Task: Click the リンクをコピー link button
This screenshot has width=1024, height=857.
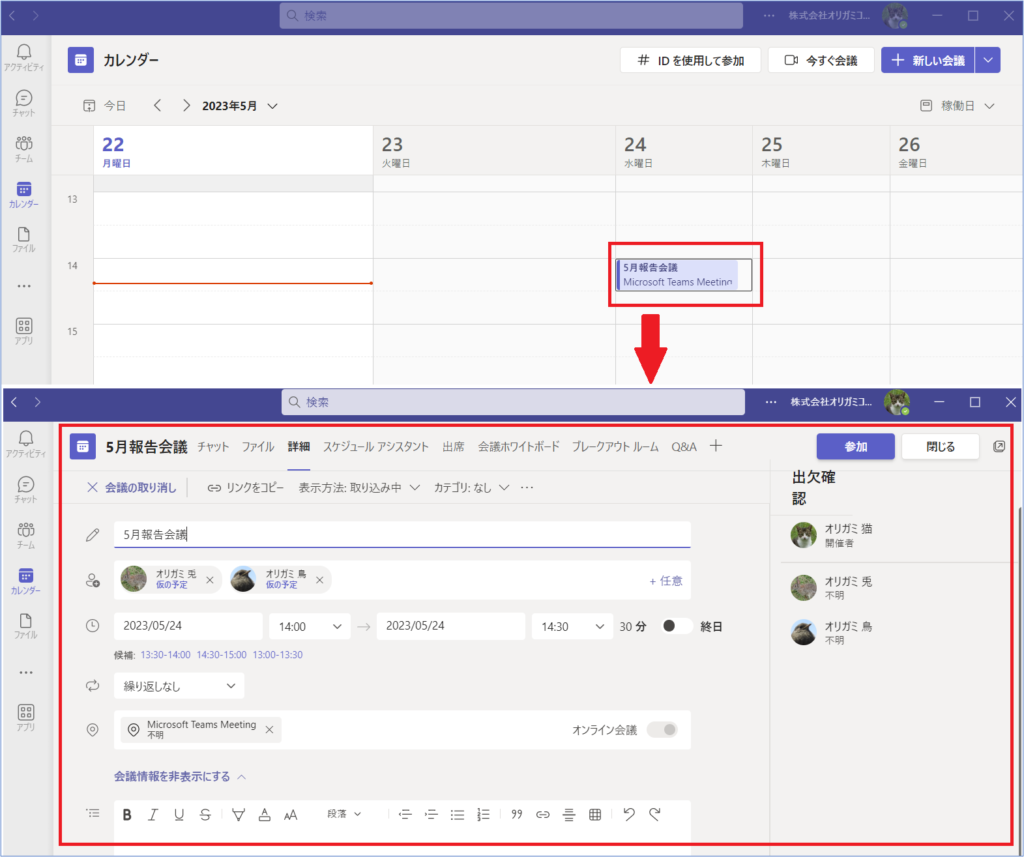Action: pos(246,487)
